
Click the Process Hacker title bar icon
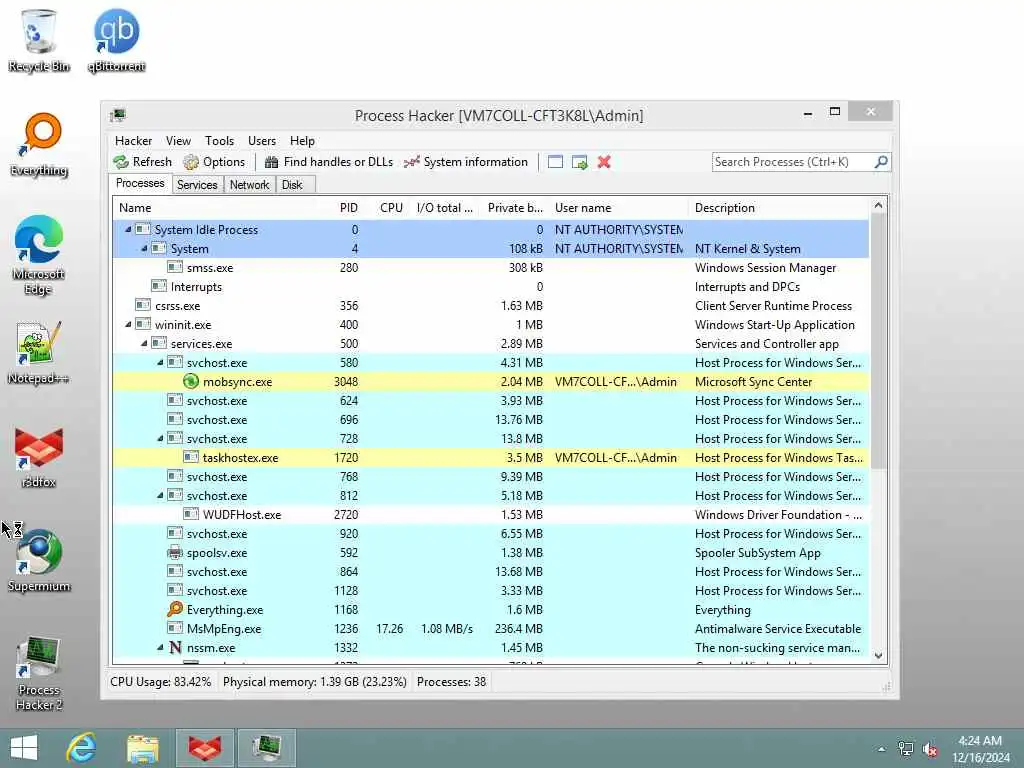click(x=118, y=116)
